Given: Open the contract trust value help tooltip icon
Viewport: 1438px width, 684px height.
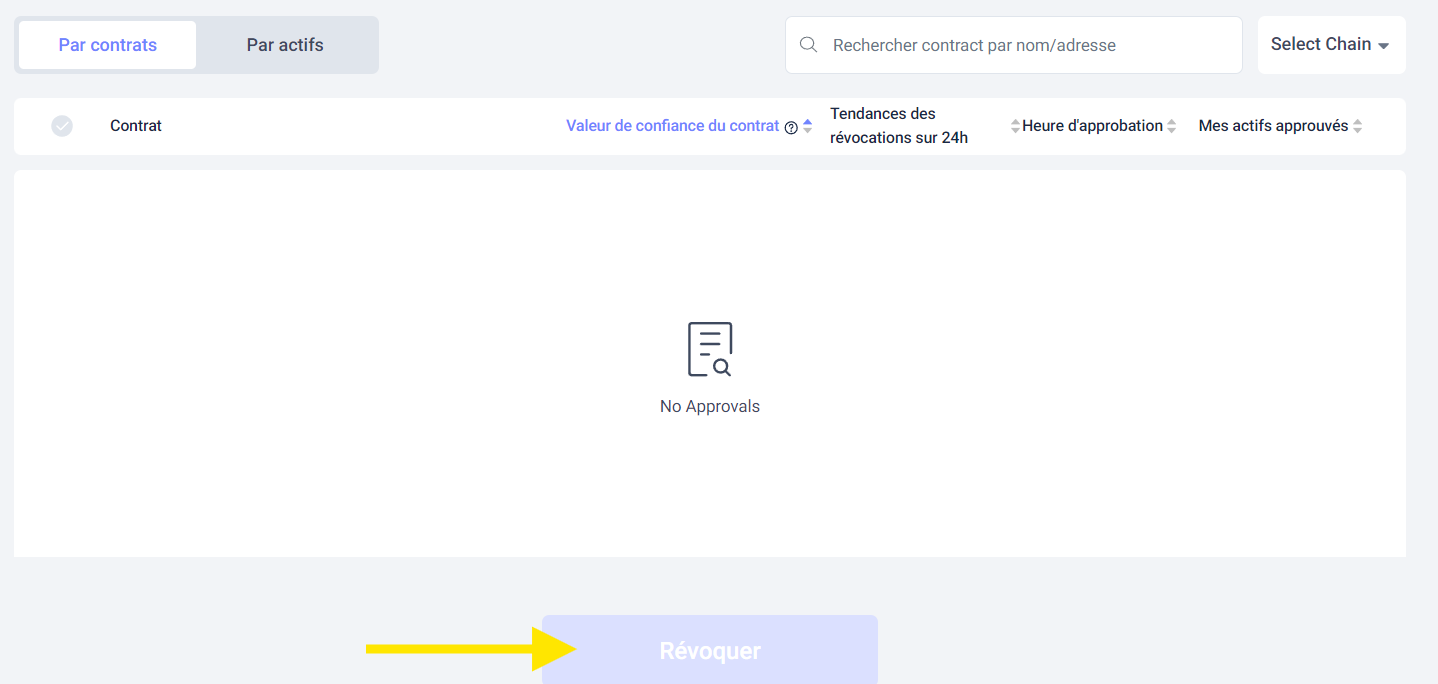Looking at the screenshot, I should click(x=791, y=126).
